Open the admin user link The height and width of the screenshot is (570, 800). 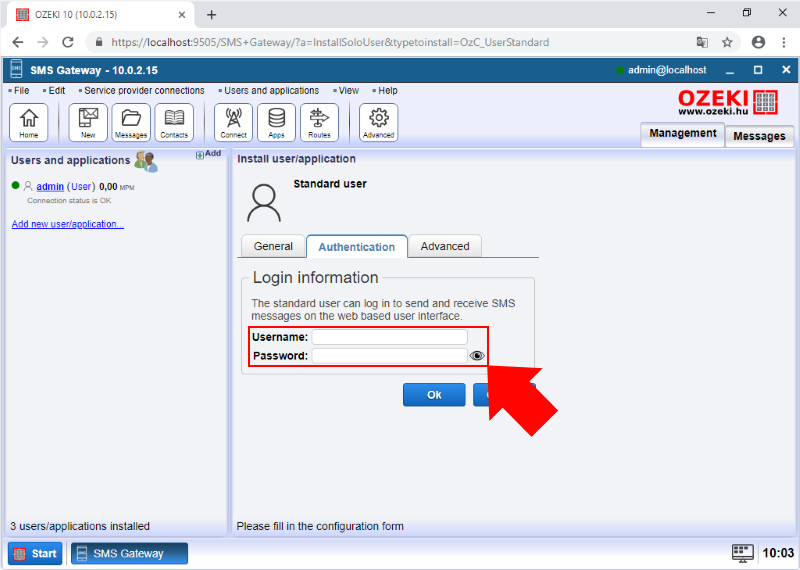point(50,186)
